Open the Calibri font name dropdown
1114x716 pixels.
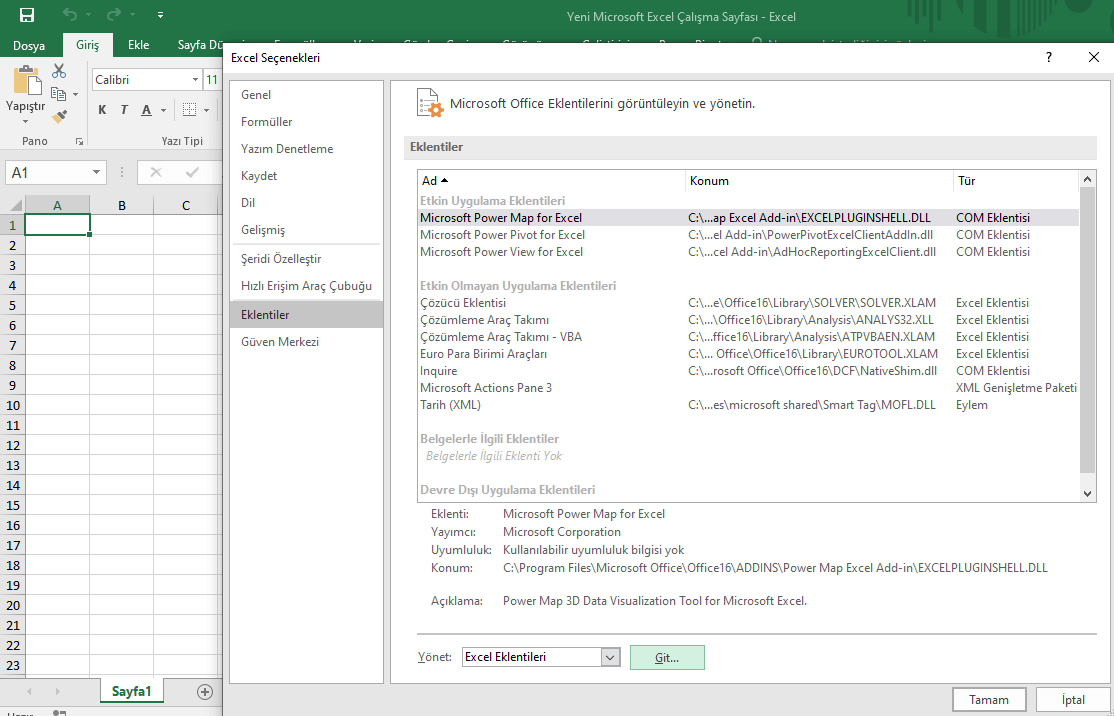[x=195, y=80]
